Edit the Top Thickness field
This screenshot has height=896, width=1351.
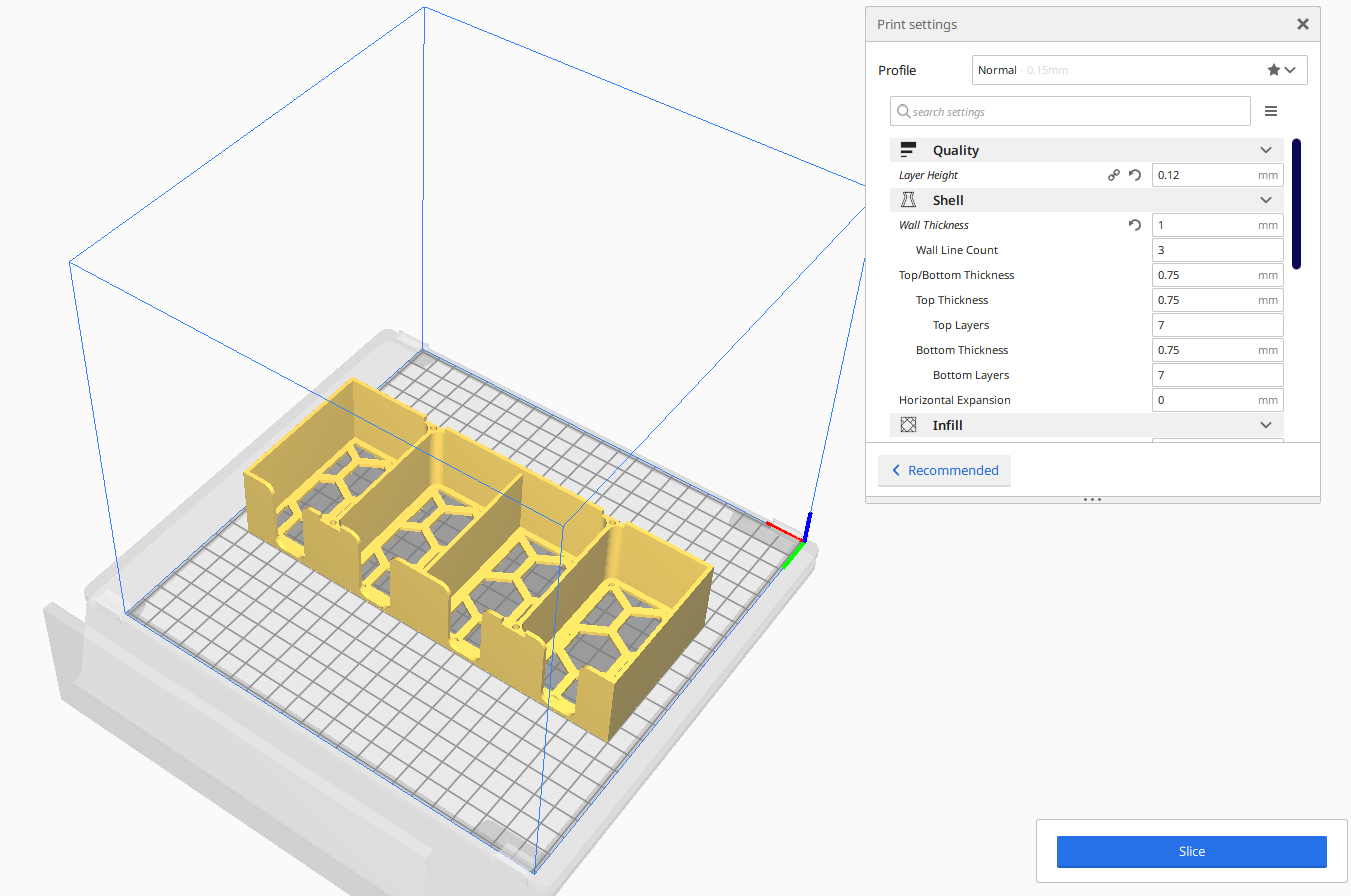[x=1217, y=300]
